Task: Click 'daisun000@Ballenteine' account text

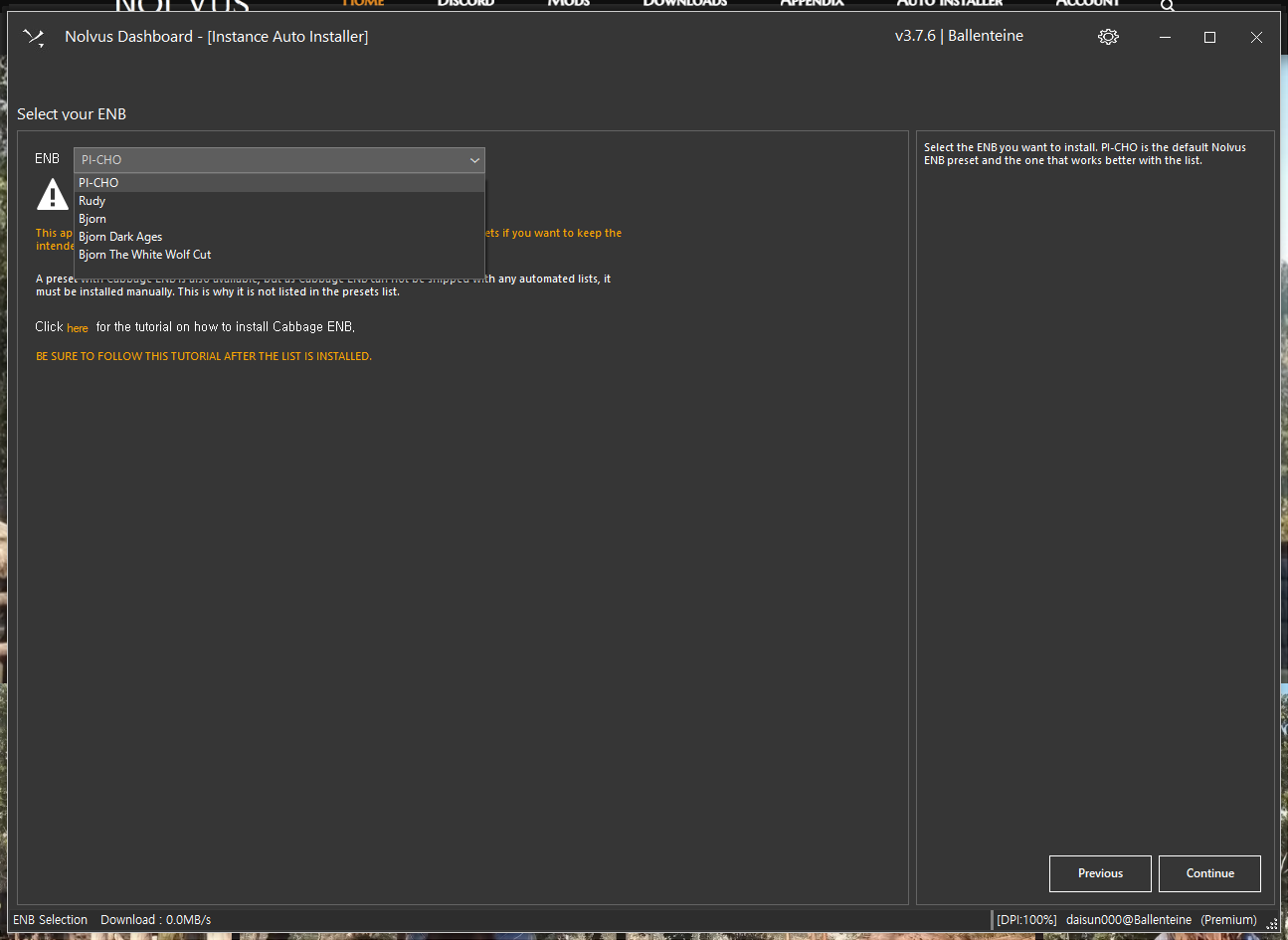Action: tap(1128, 920)
